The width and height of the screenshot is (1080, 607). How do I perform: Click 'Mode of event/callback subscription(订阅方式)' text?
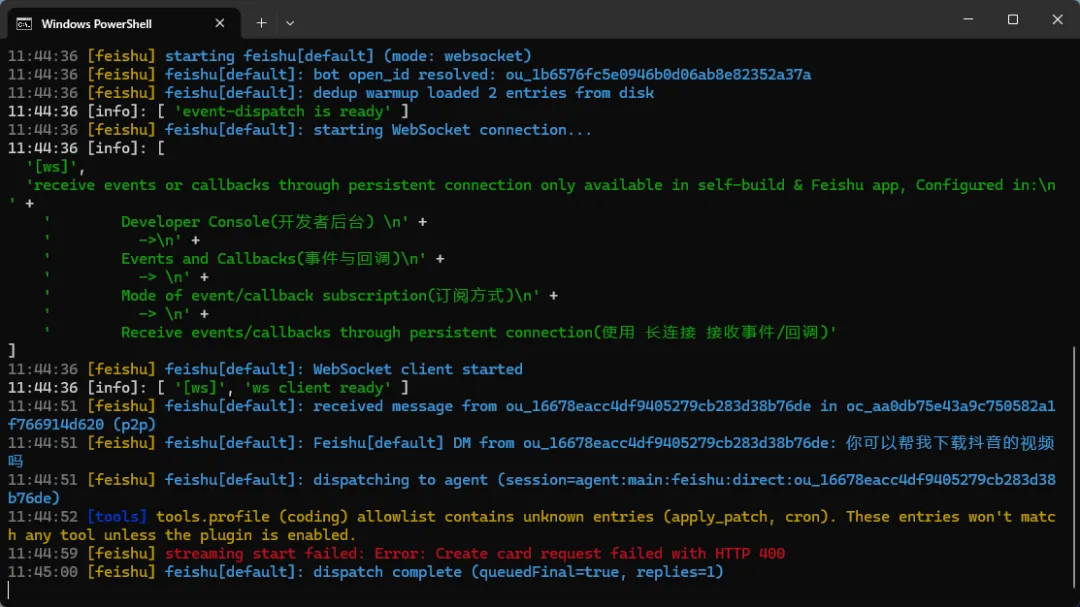click(x=318, y=296)
